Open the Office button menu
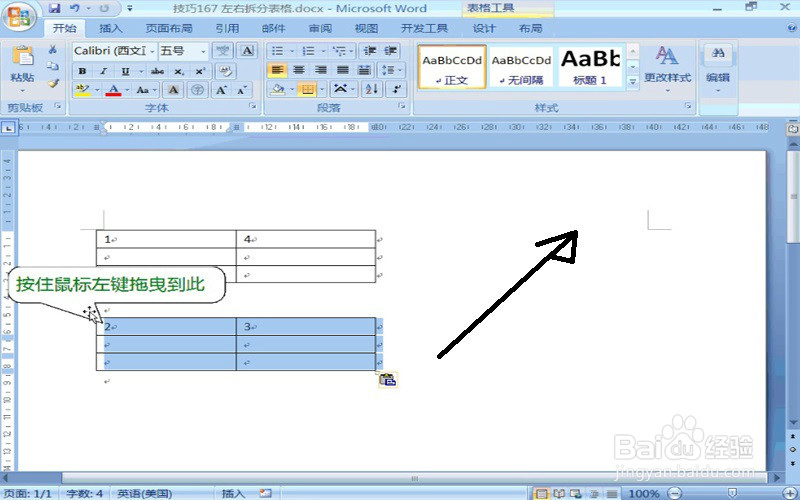800x500 pixels. pos(19,16)
